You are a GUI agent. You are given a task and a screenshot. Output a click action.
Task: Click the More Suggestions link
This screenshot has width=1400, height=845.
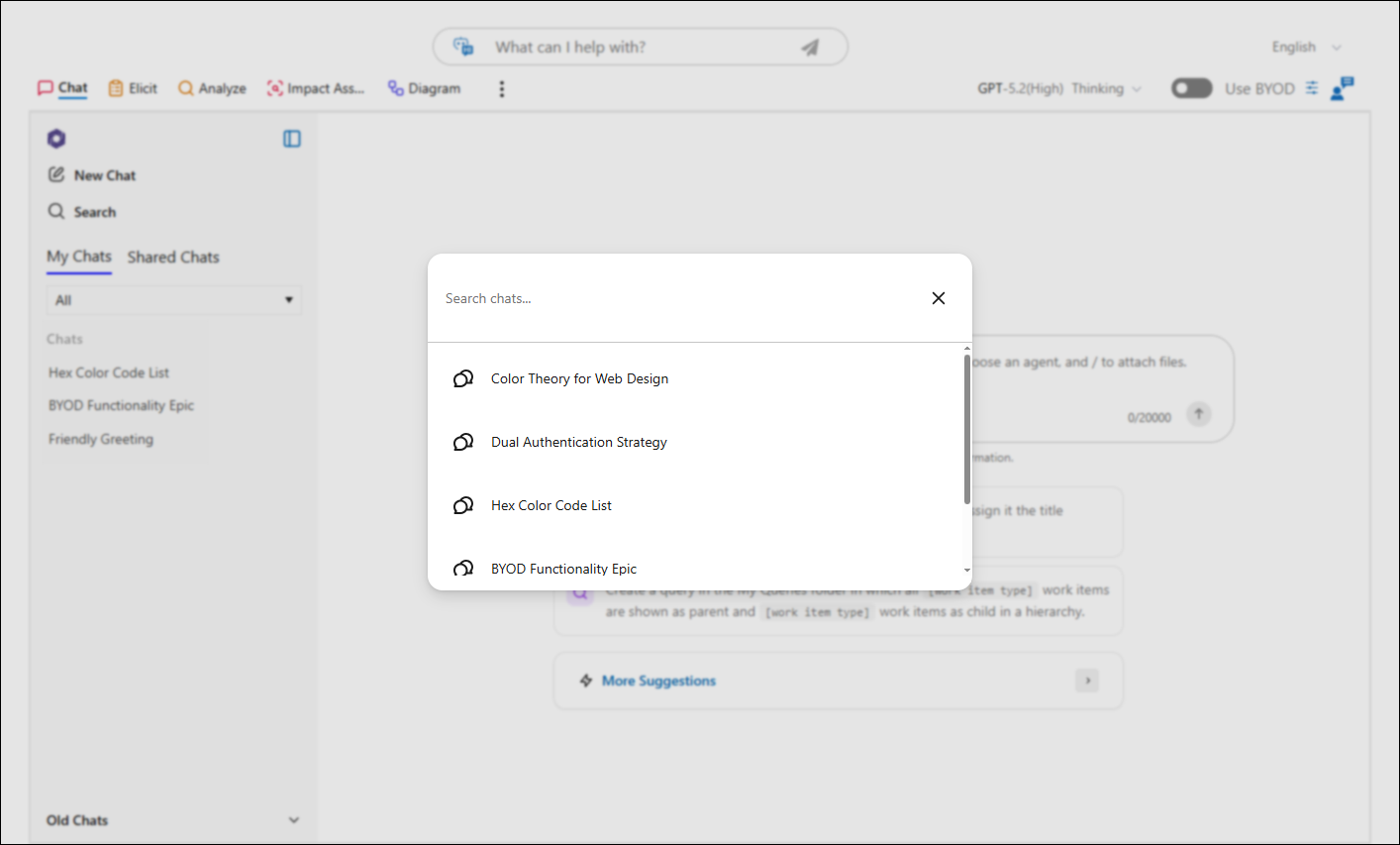tap(658, 681)
